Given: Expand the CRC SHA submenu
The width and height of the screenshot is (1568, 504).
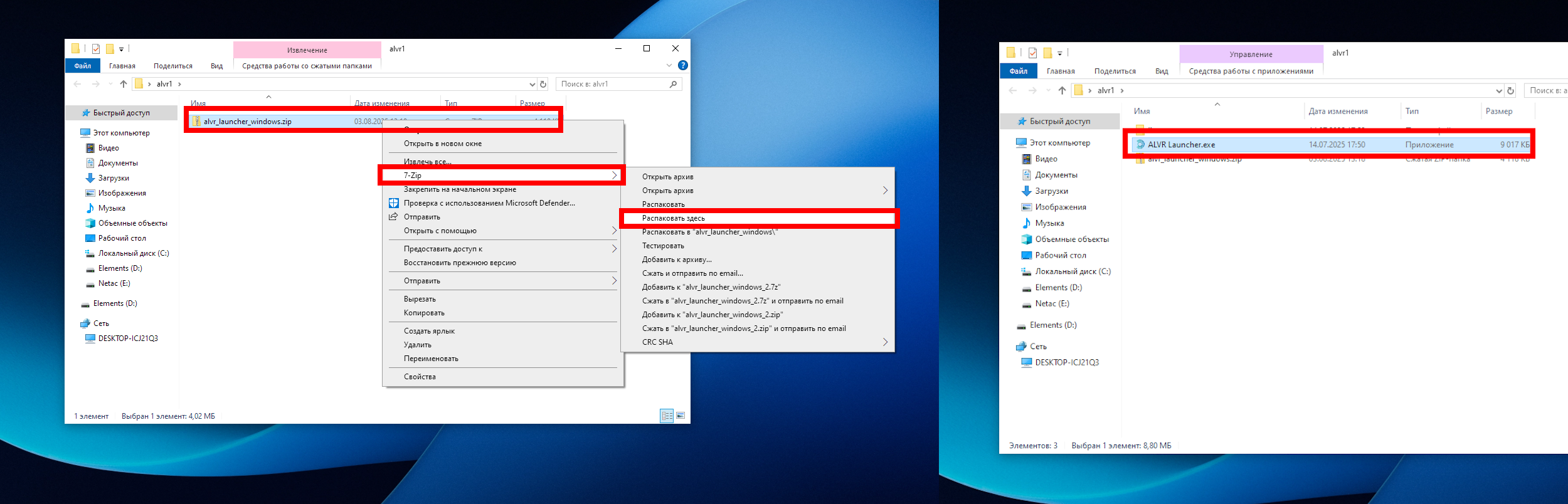Looking at the screenshot, I should [x=885, y=342].
